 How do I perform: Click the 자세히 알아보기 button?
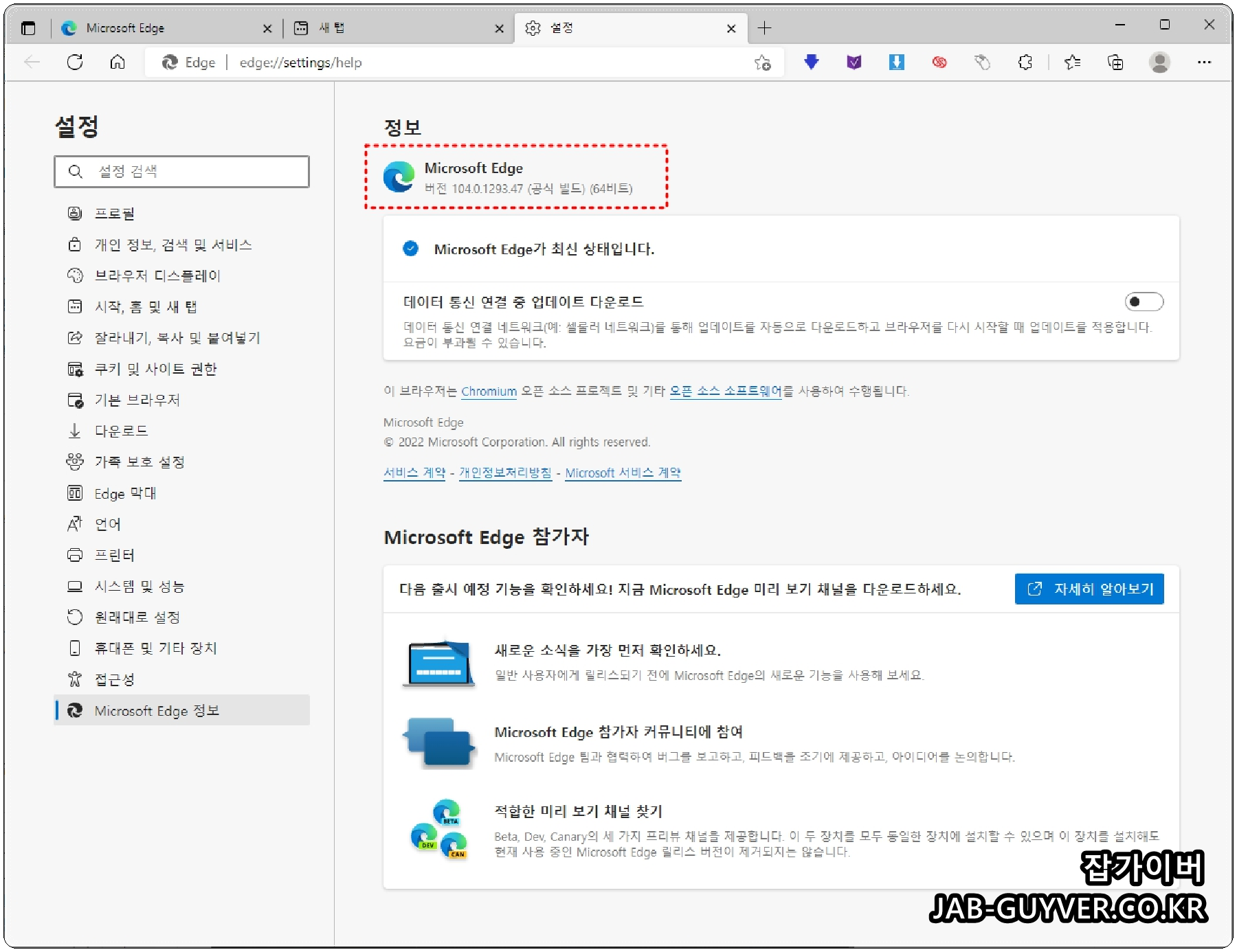coord(1089,589)
